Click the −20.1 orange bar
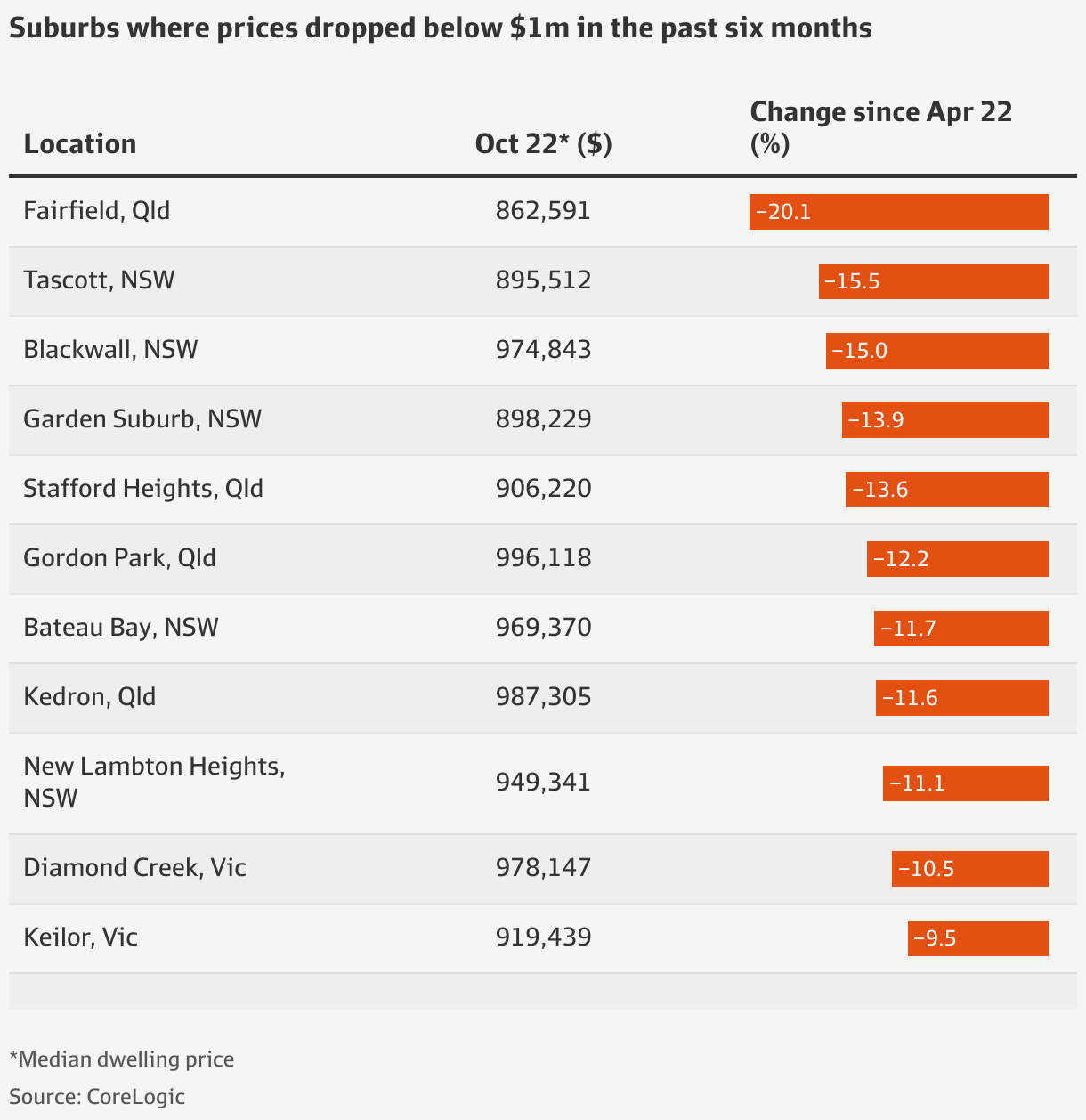Screen dimensions: 1086x1120 click(x=899, y=212)
